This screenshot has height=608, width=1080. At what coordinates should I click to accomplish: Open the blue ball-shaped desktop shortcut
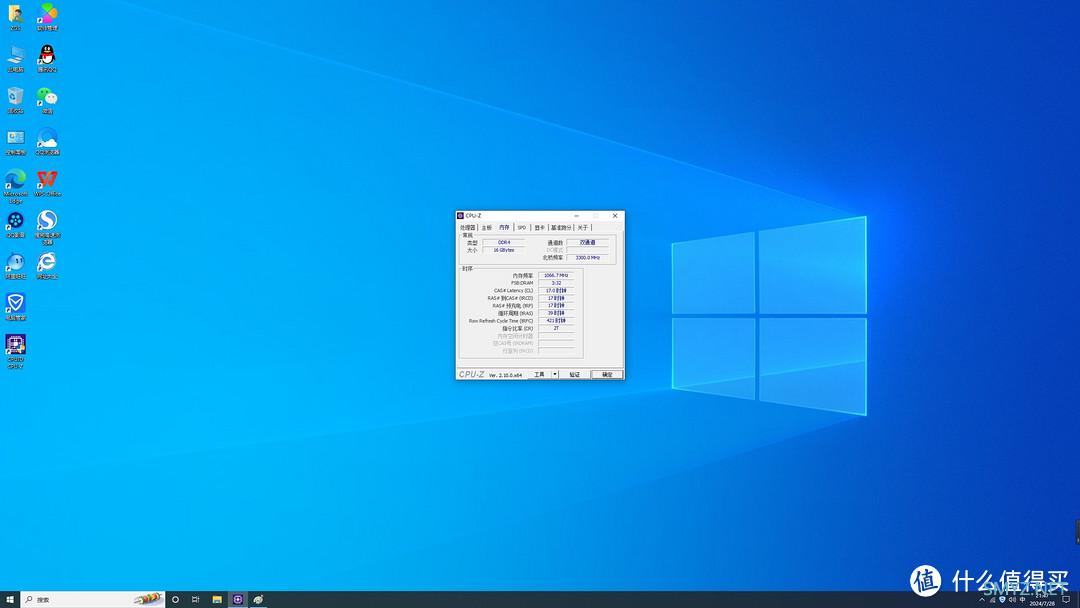(15, 265)
